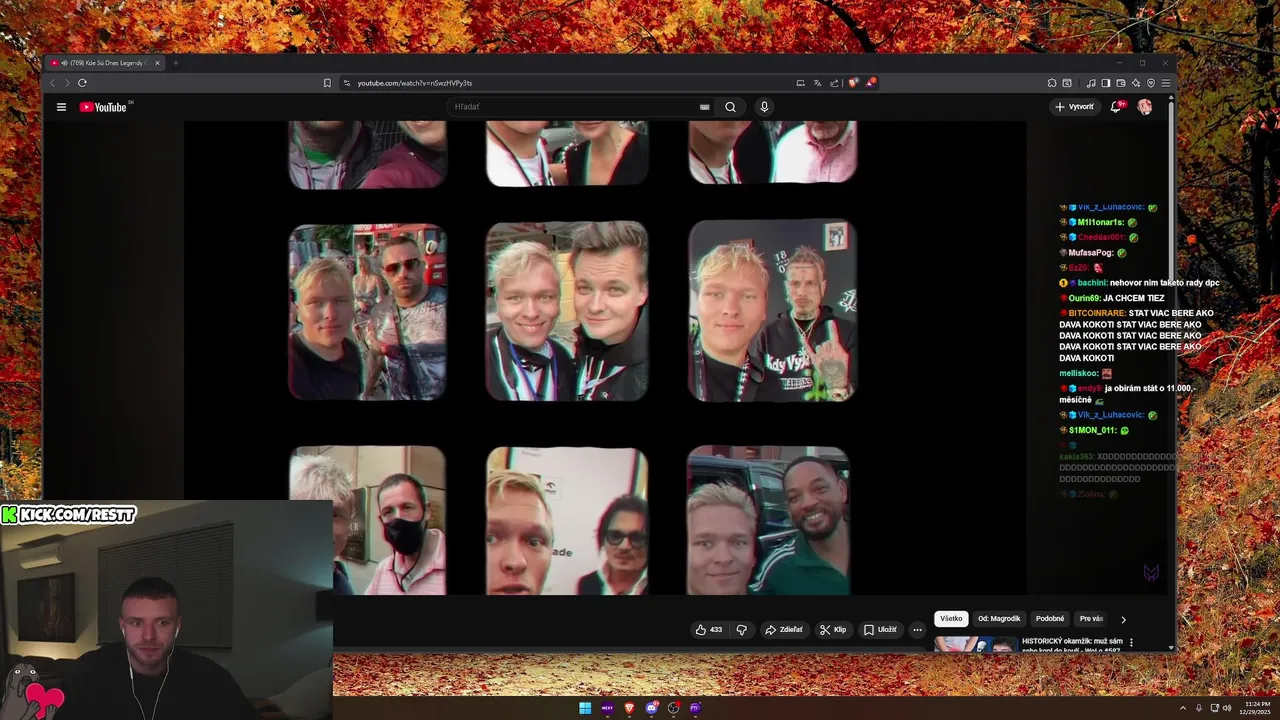
Task: Click chat username MufasaPog
Action: (x=1090, y=253)
